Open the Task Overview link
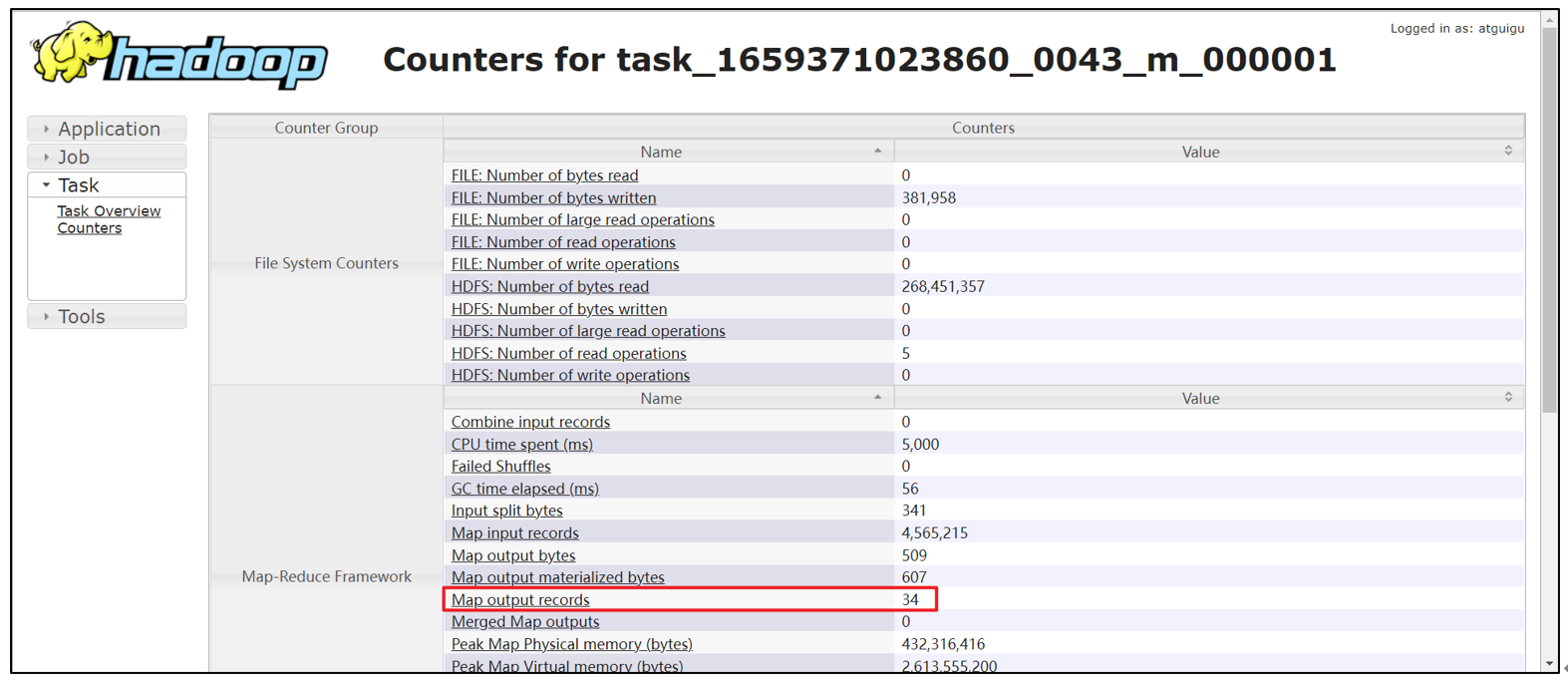The image size is (1568, 686). 109,211
